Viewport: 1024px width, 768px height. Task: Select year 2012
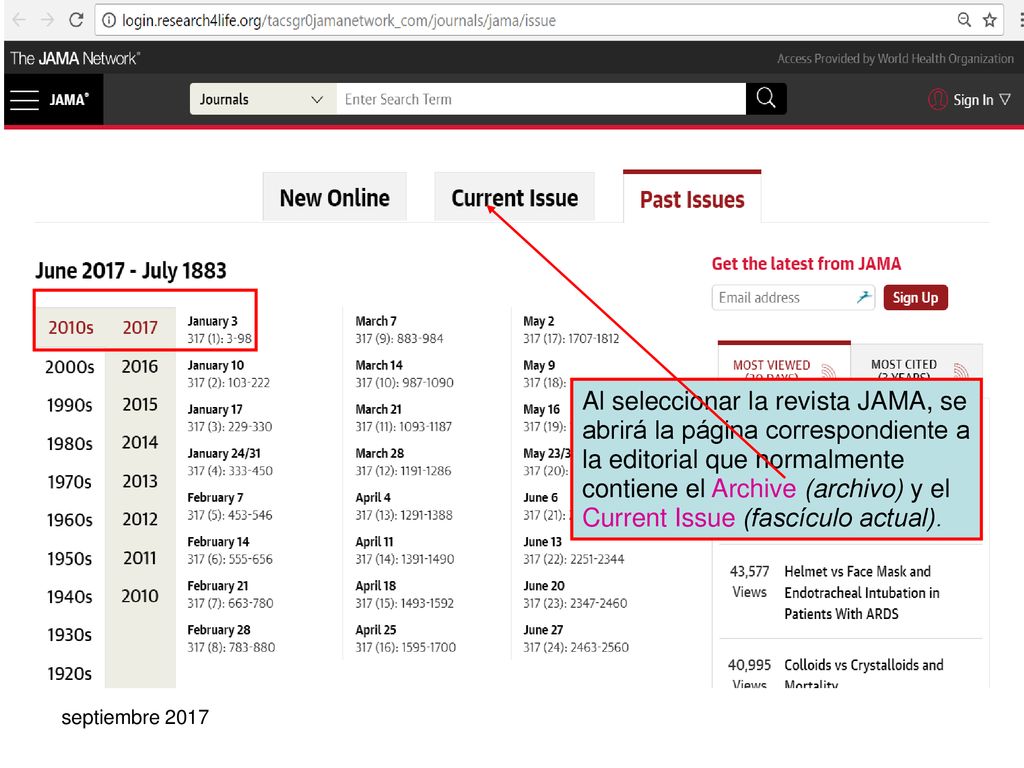140,519
